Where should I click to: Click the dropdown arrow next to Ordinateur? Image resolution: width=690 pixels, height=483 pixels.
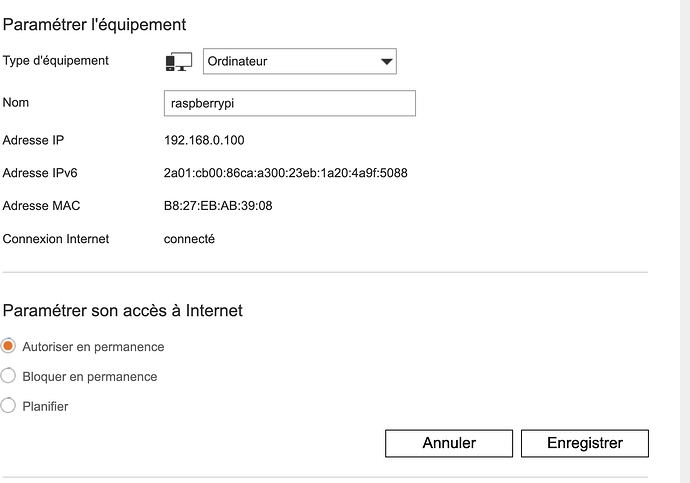tap(387, 62)
